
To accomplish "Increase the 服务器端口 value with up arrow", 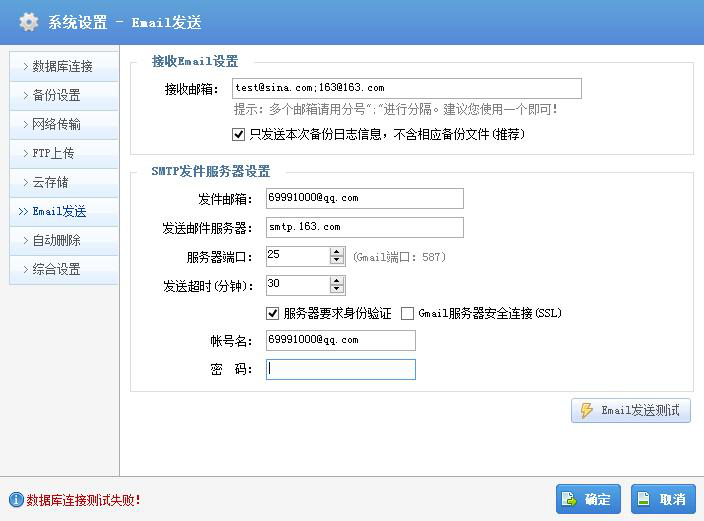I will coord(337,252).
